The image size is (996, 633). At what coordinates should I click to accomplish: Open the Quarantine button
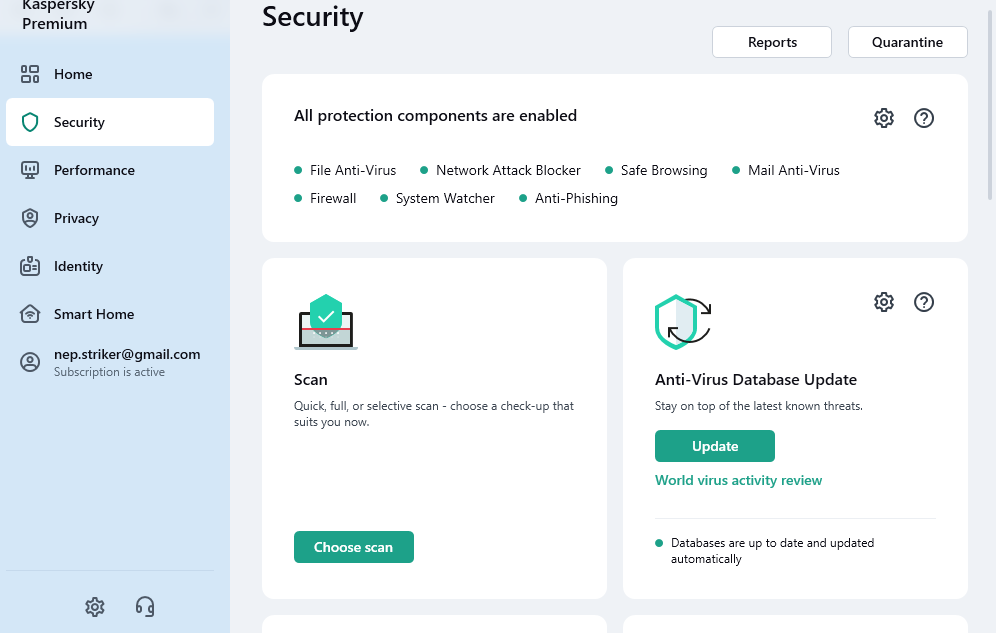908,42
